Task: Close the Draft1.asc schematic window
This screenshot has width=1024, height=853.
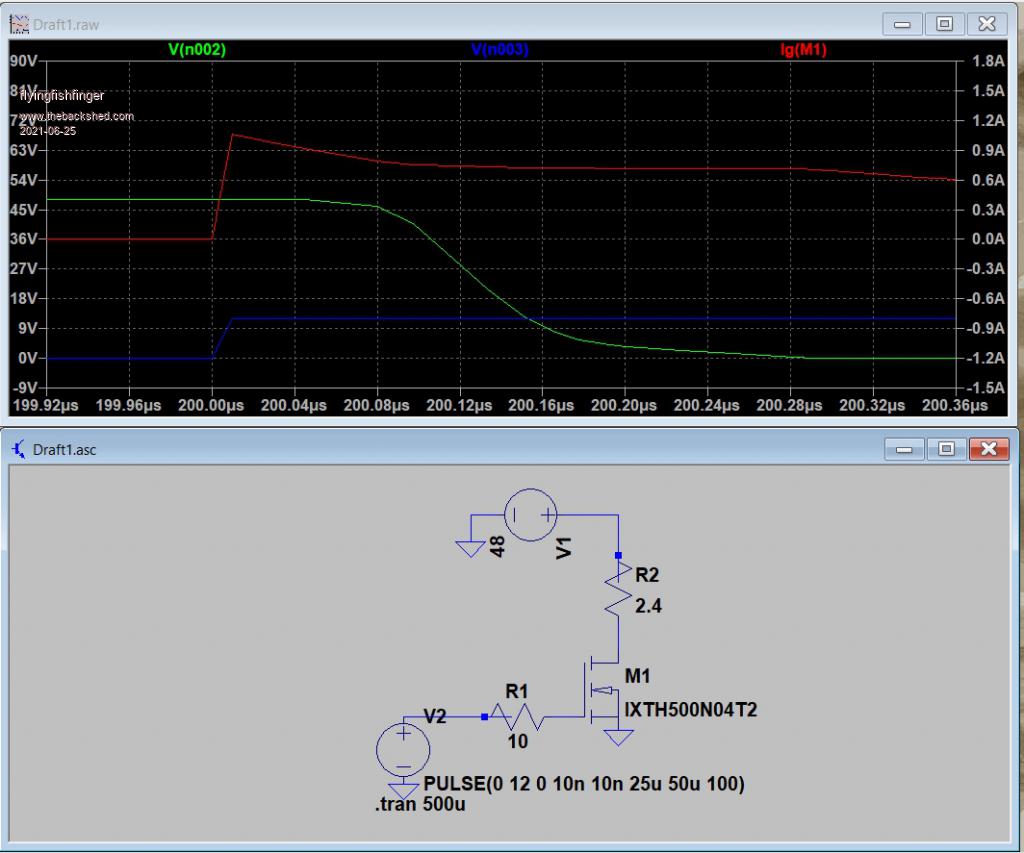Action: 987,450
